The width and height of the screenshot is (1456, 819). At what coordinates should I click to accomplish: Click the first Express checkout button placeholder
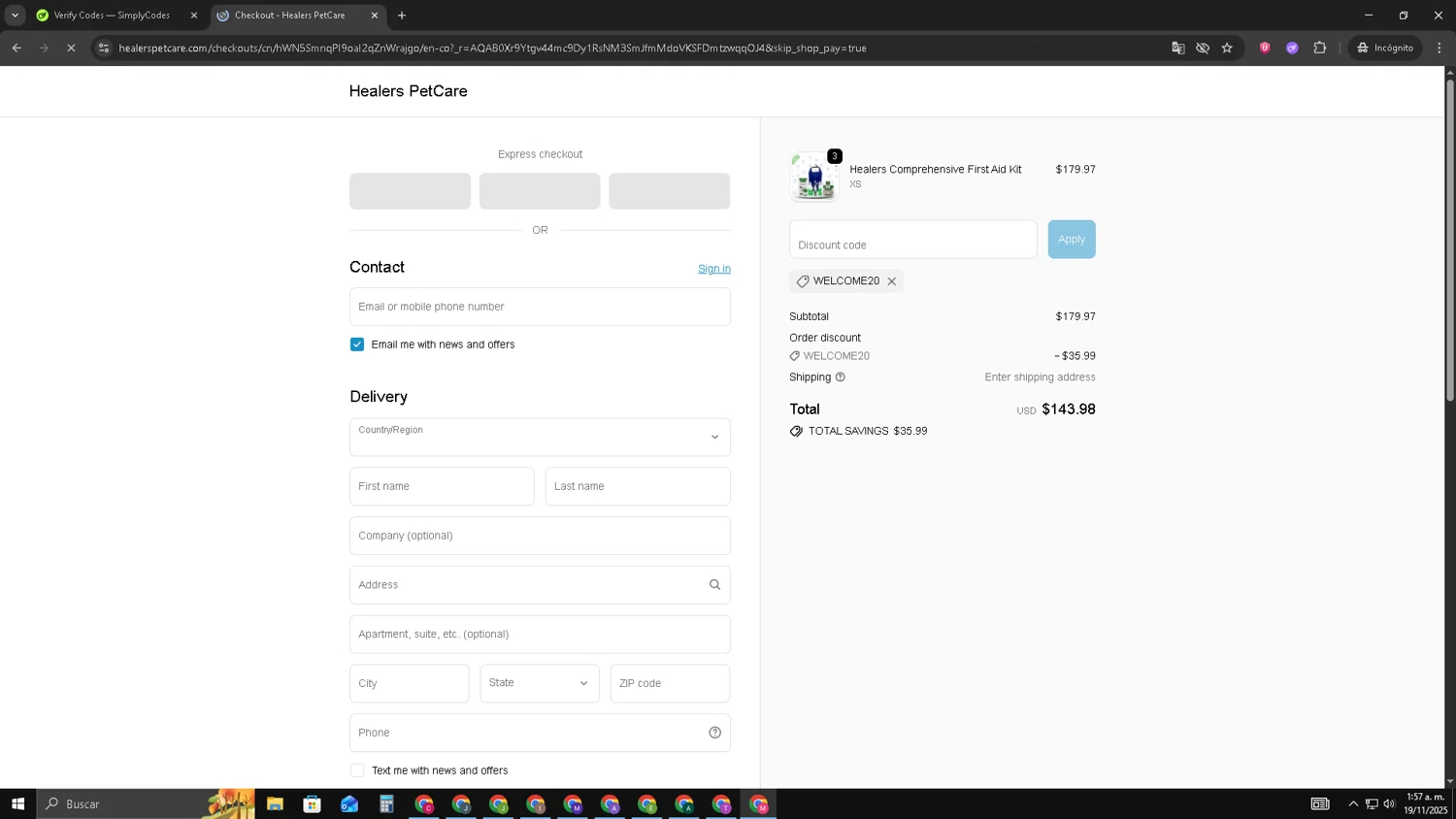point(410,191)
